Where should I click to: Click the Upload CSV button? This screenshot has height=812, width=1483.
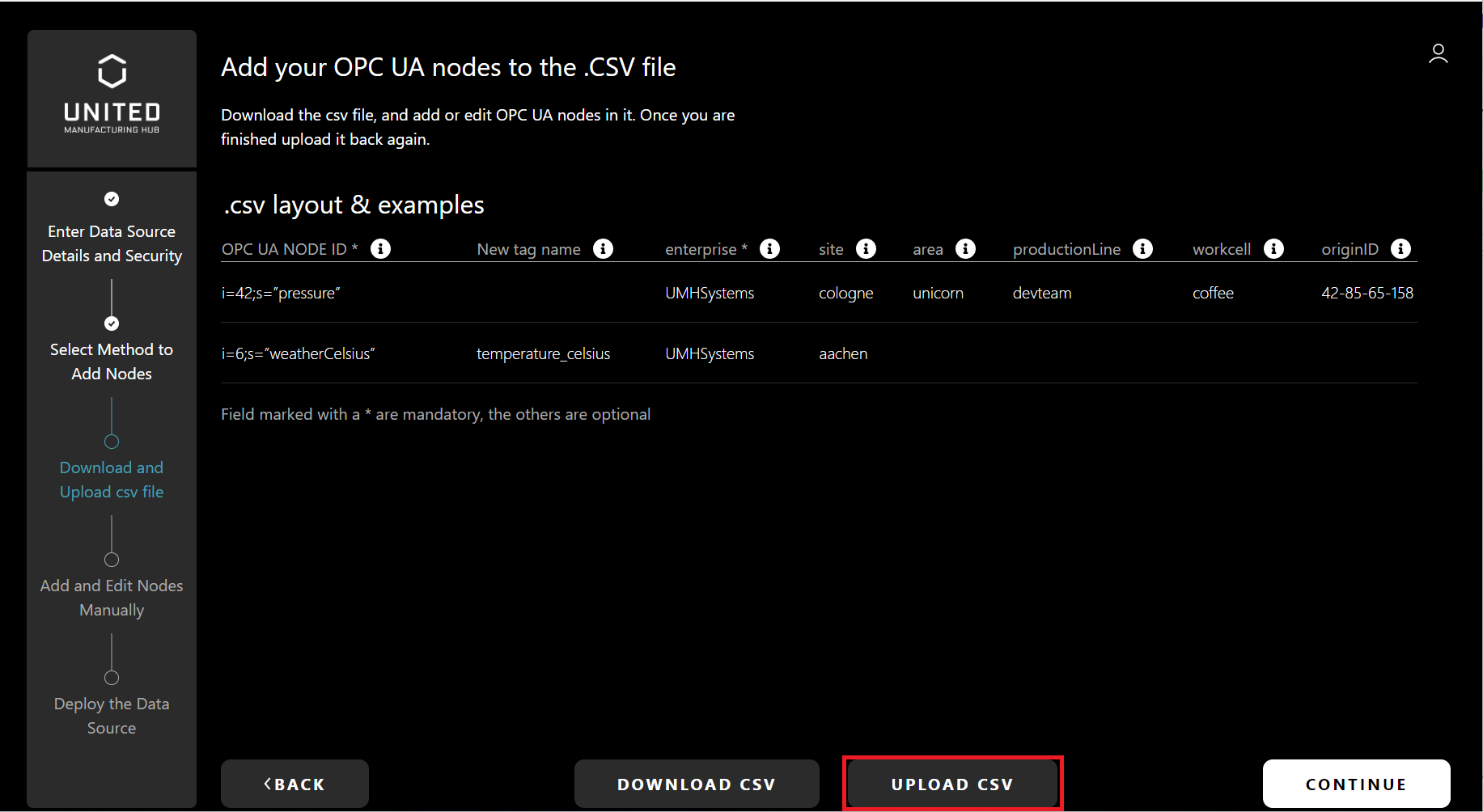(951, 784)
